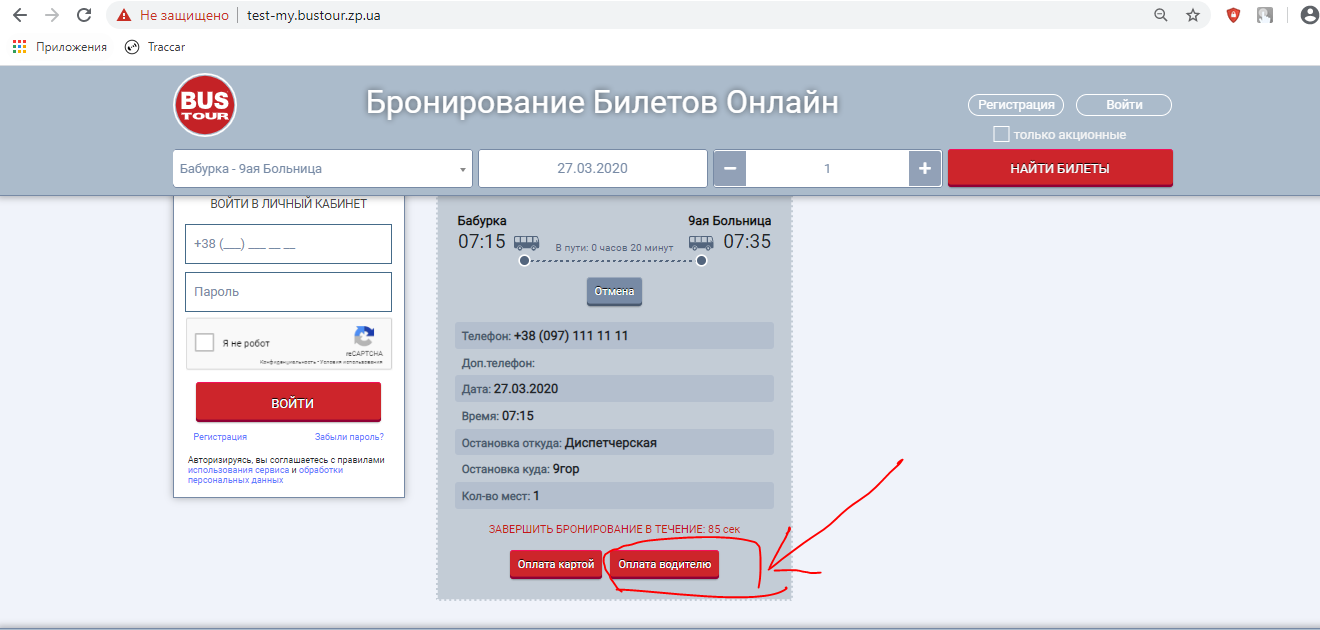Open the red shield extension

[1233, 15]
